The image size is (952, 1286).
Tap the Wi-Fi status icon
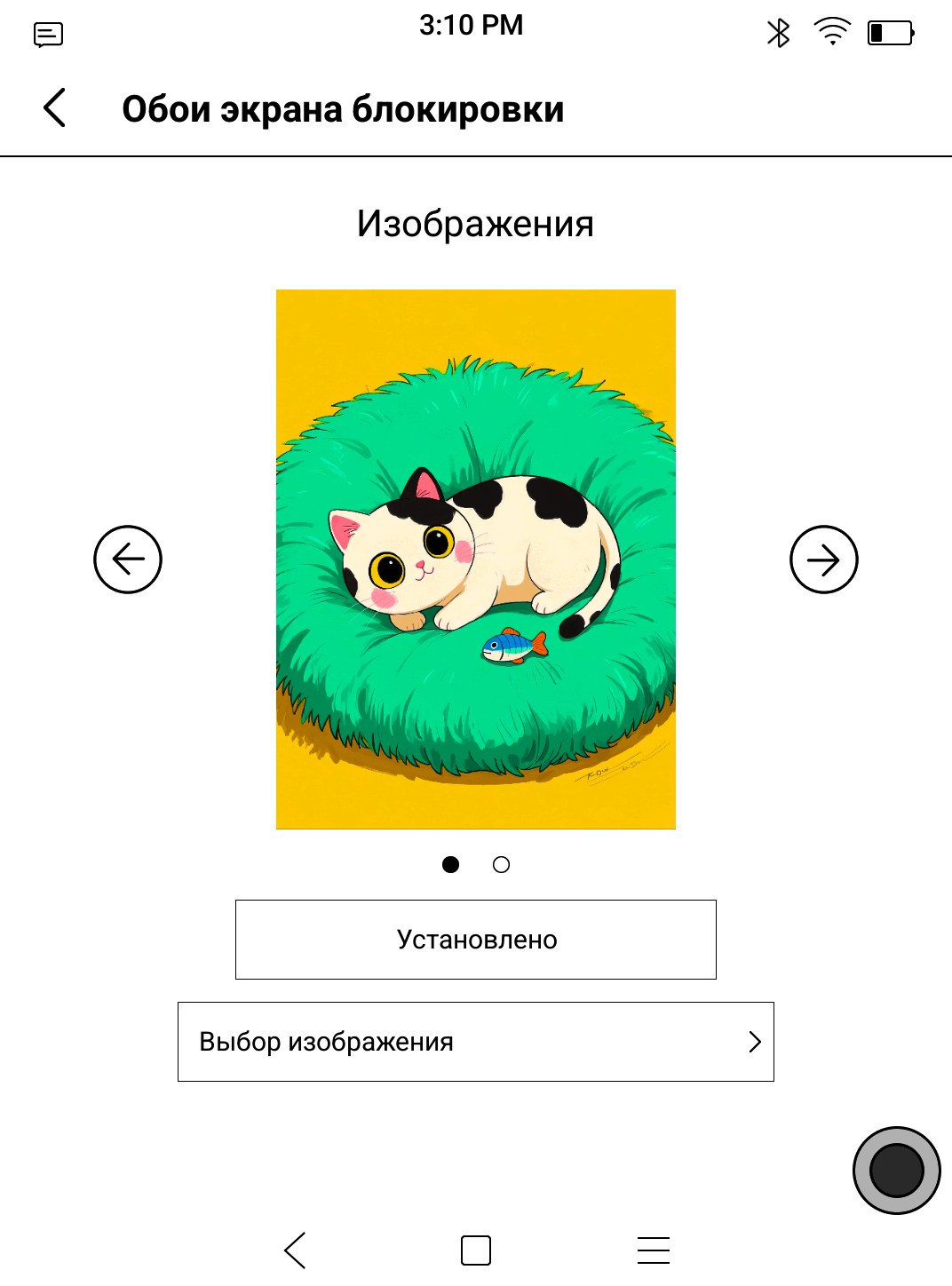pyautogui.click(x=832, y=33)
